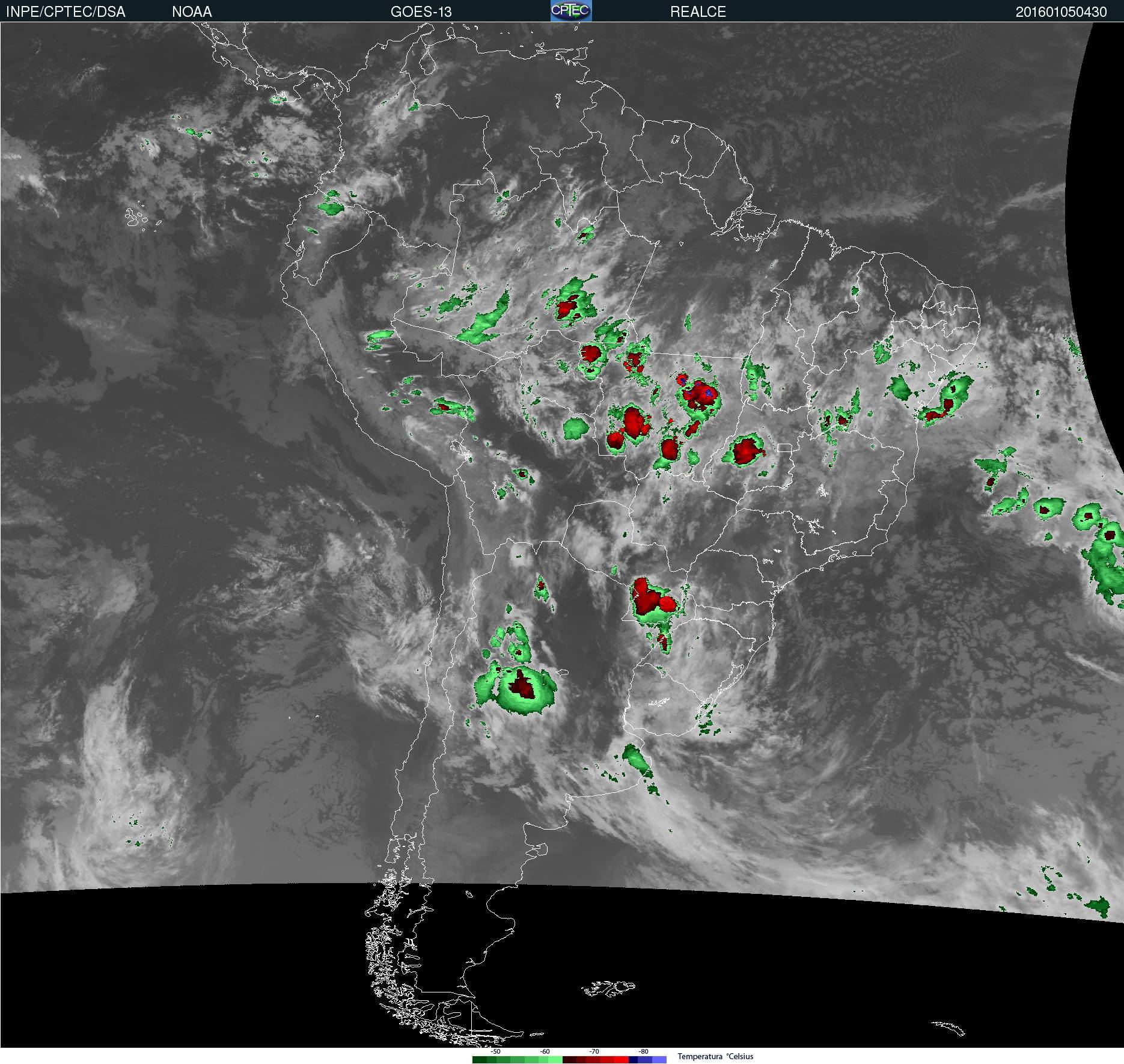Click the -50 marker on temperature scale

pyautogui.click(x=495, y=1051)
